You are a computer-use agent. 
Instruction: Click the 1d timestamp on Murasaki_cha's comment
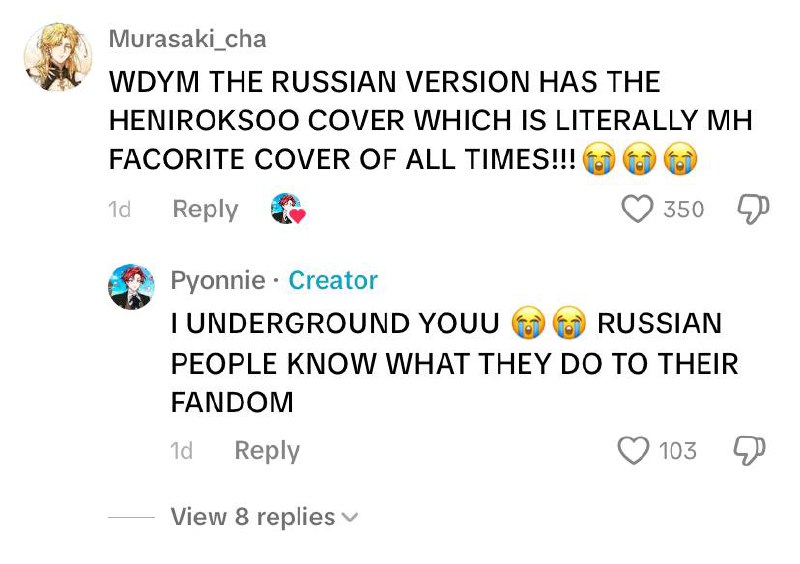[x=119, y=209]
